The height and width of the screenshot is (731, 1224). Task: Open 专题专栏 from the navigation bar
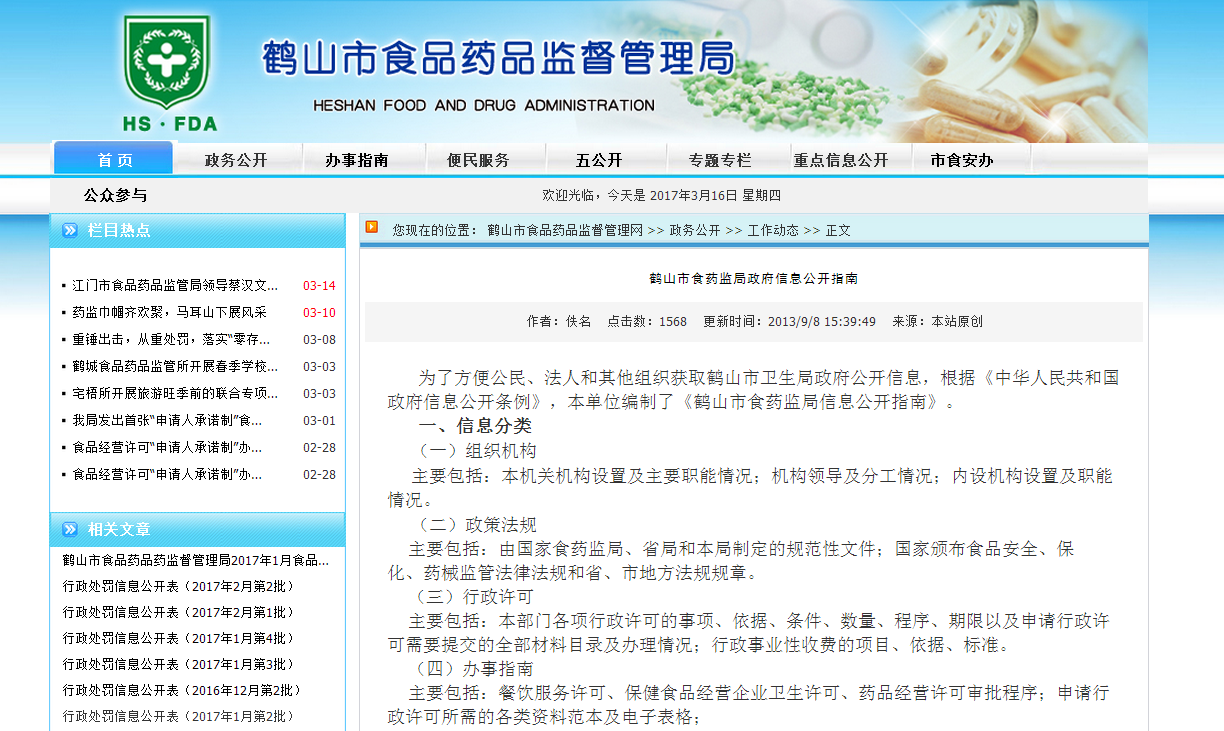[x=719, y=160]
